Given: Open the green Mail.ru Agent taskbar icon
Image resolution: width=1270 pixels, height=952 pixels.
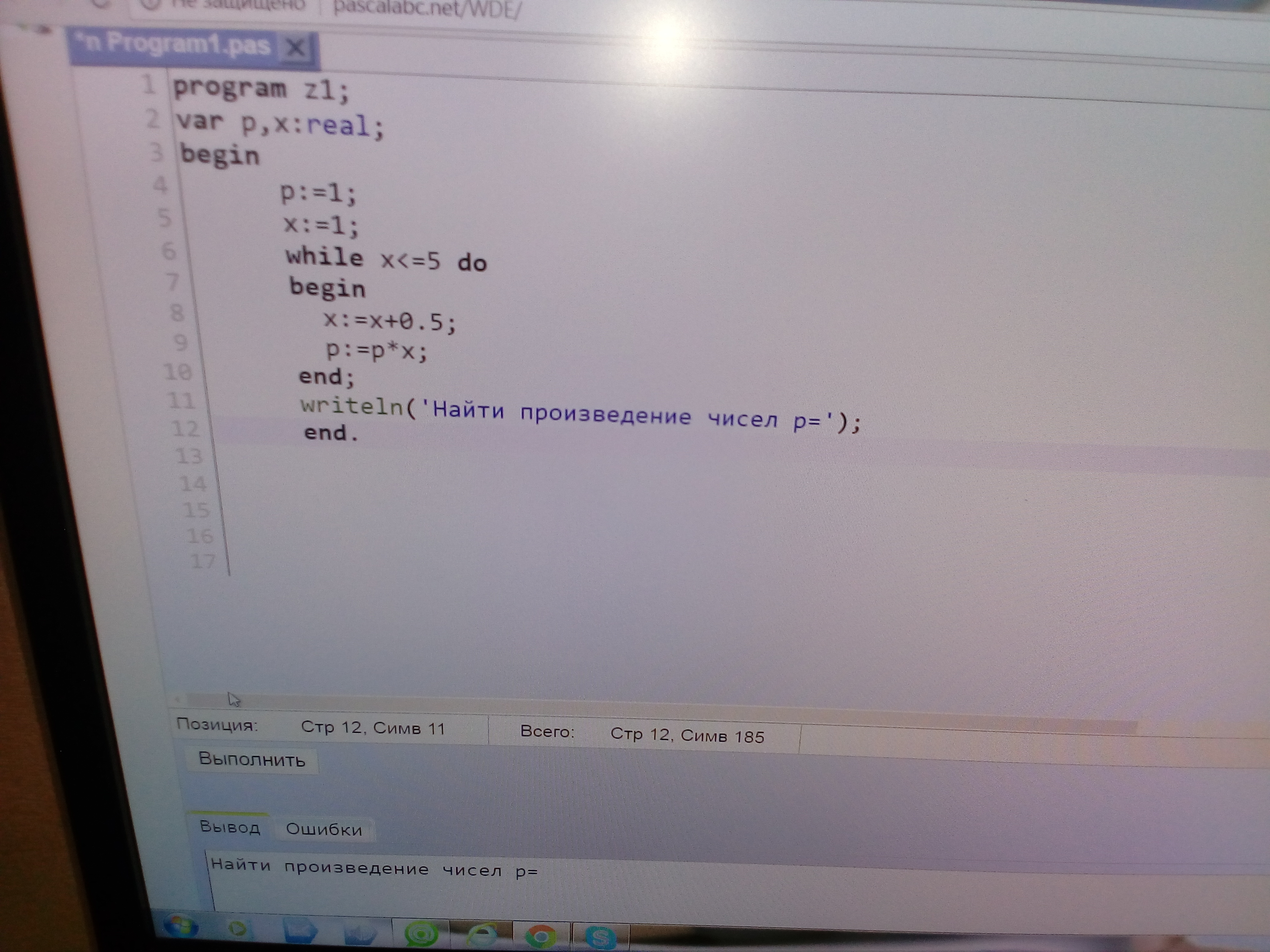Looking at the screenshot, I should point(421,934).
